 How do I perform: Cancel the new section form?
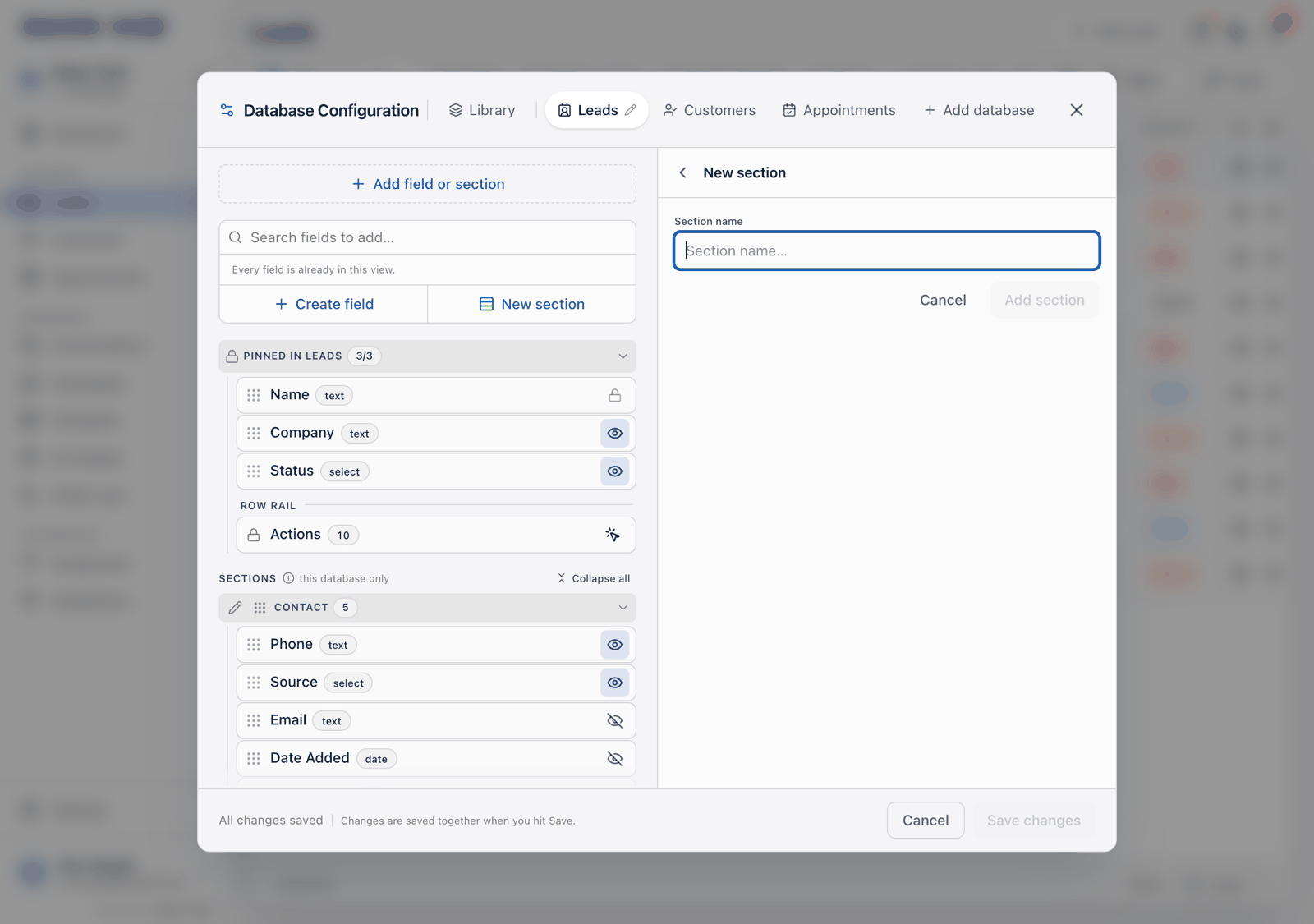click(943, 300)
